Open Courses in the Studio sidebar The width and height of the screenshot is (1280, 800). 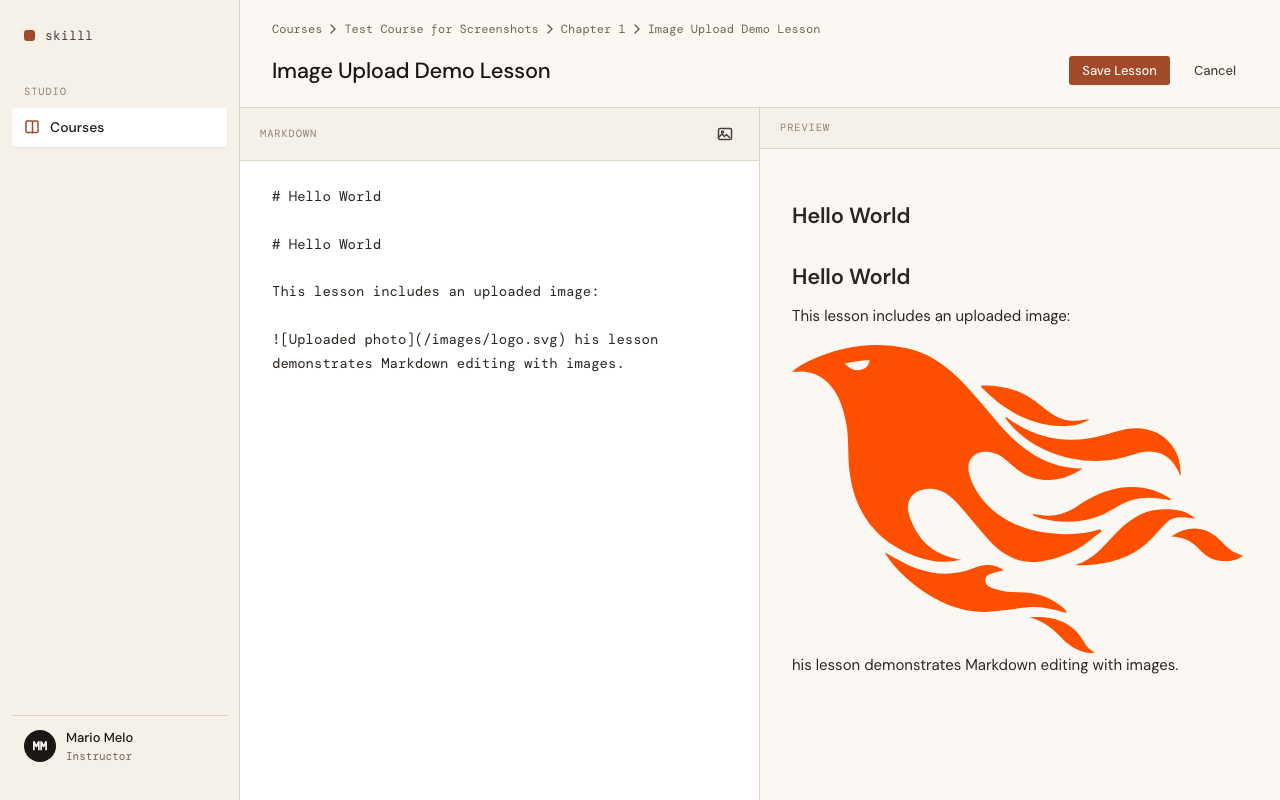tap(119, 127)
